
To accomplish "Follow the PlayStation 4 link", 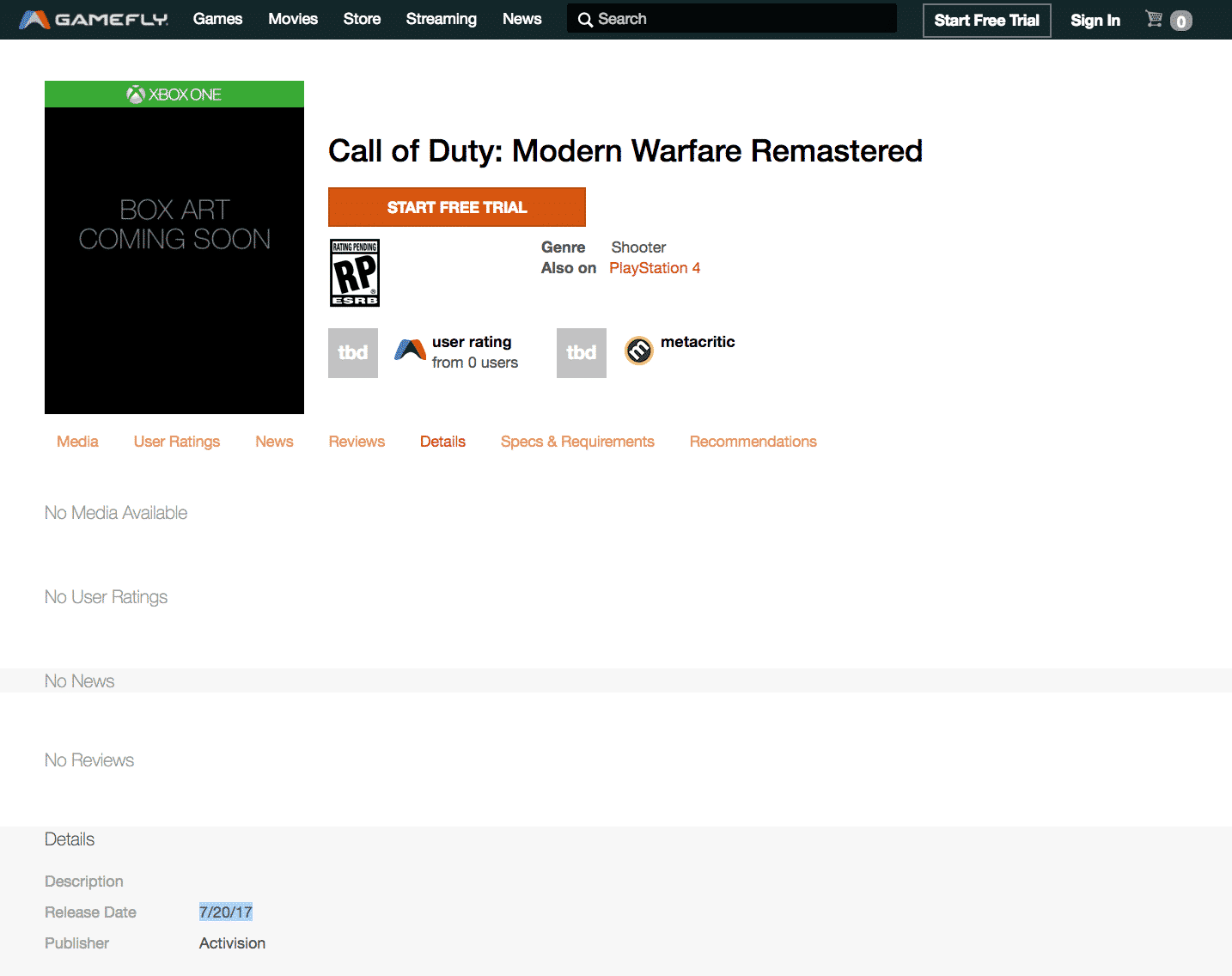I will (x=655, y=267).
